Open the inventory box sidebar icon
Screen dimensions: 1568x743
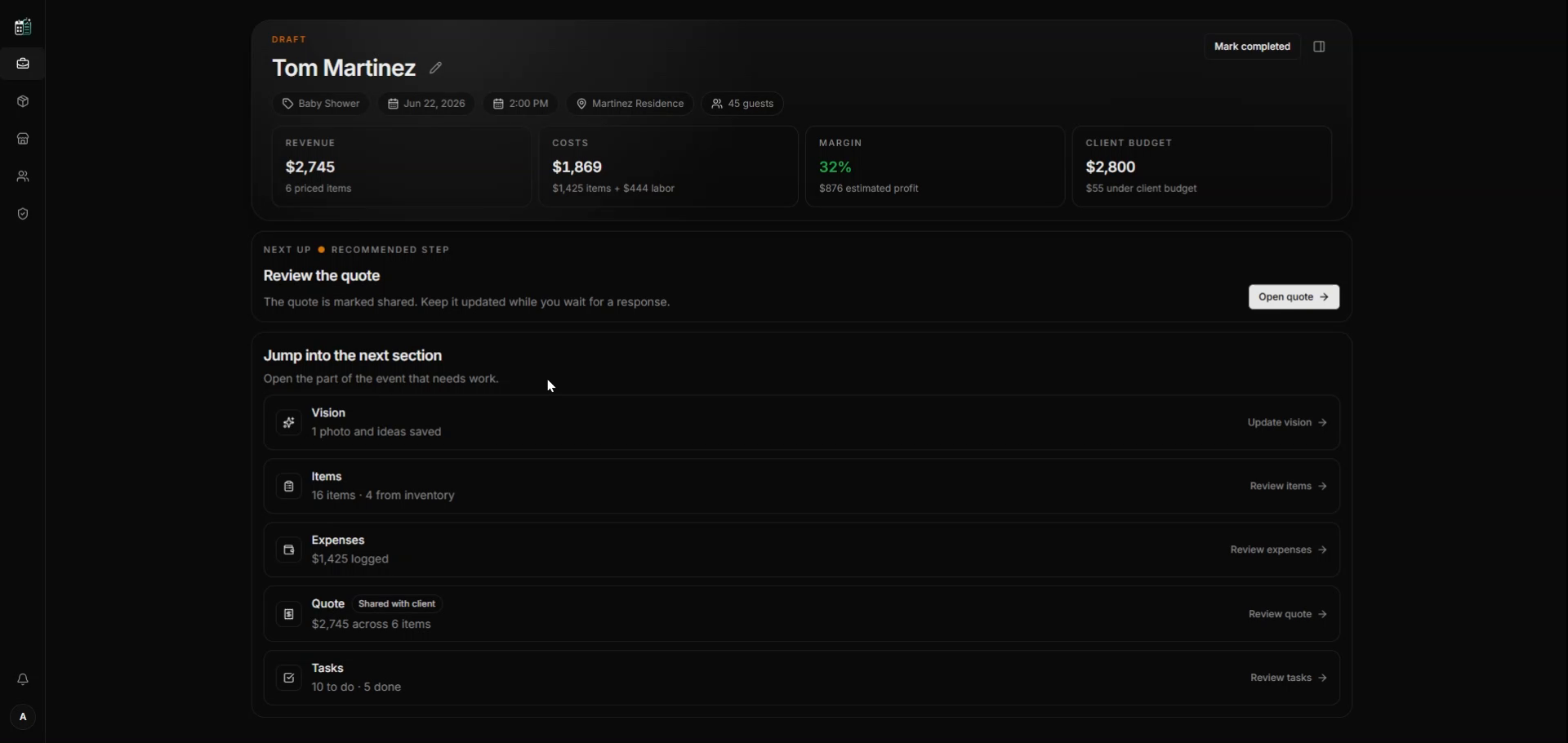pyautogui.click(x=23, y=102)
